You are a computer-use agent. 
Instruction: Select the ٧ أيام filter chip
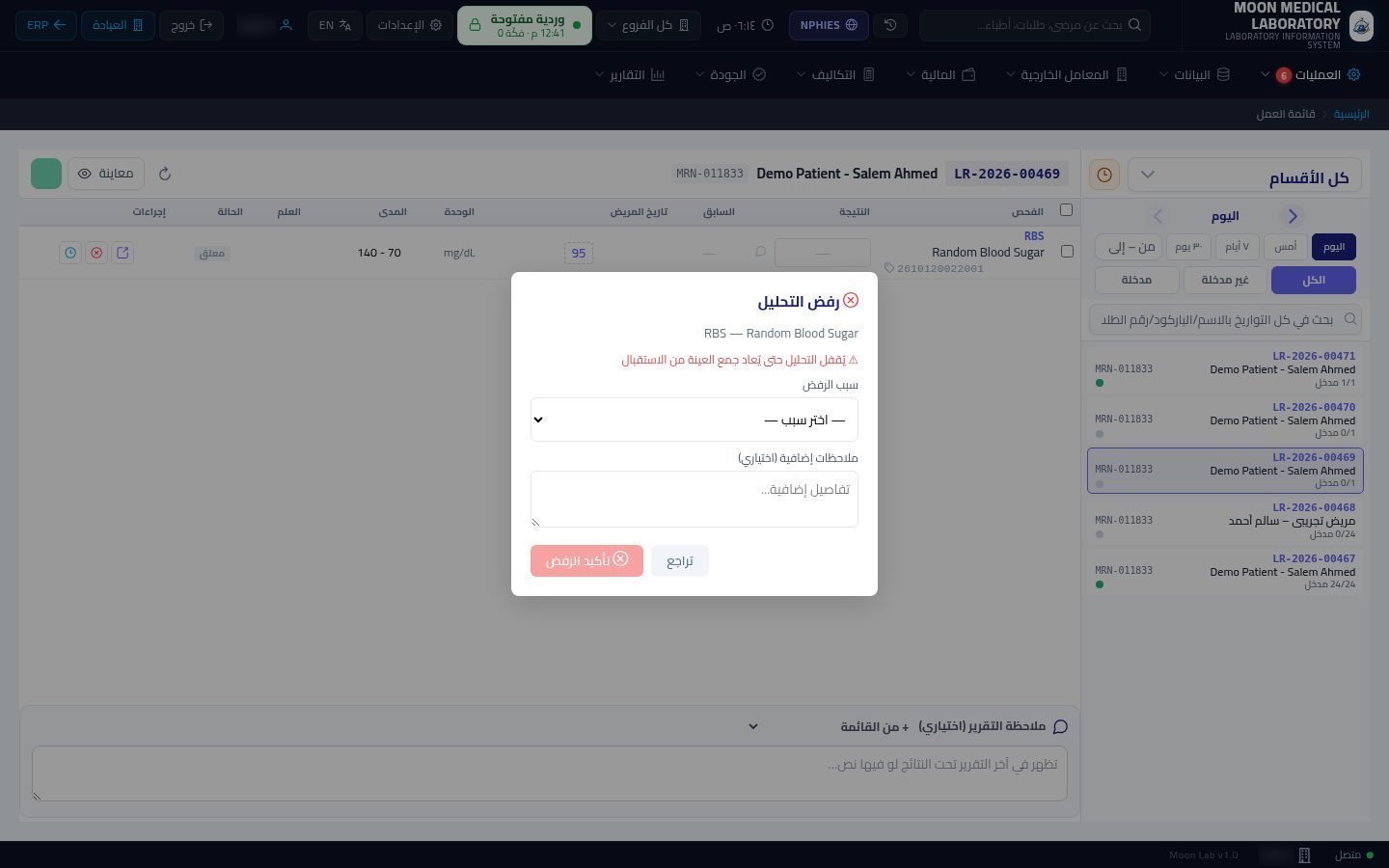(1237, 247)
